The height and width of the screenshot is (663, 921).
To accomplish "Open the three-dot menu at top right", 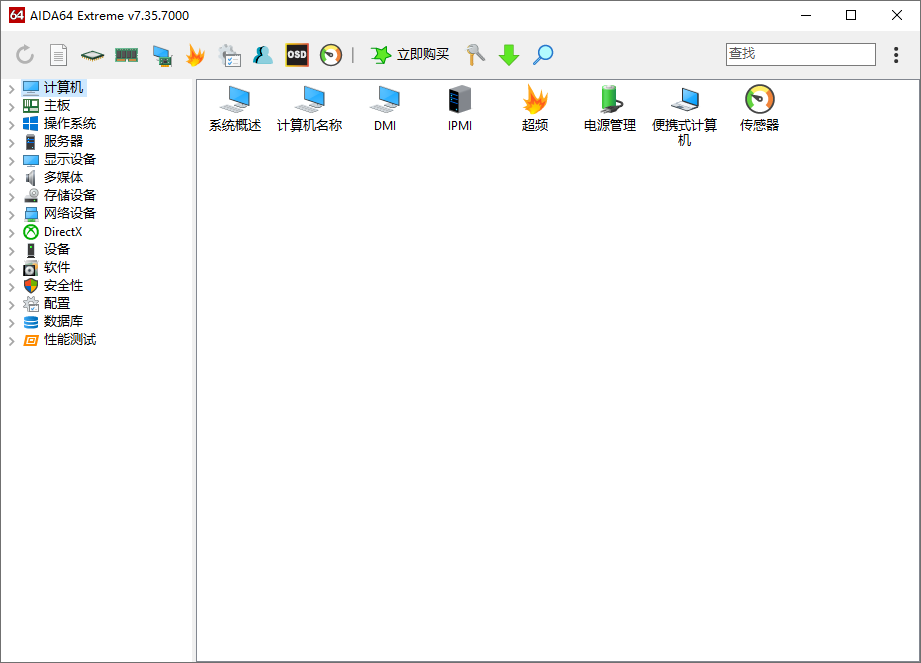I will (896, 55).
